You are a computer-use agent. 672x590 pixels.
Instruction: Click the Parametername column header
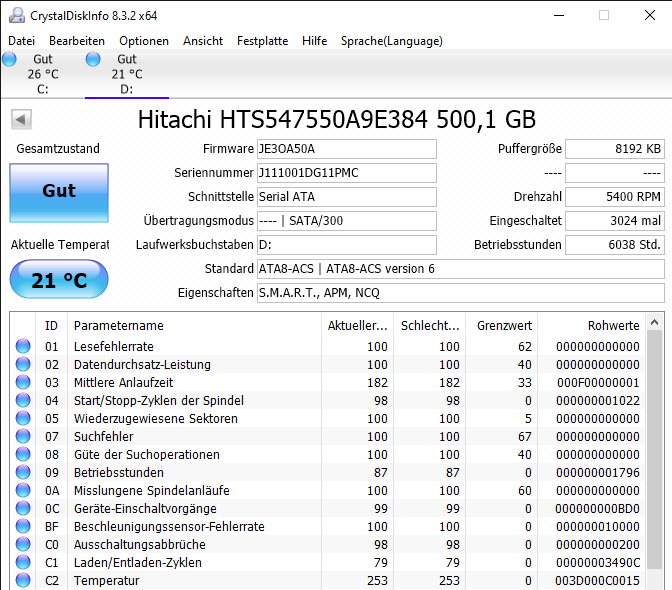[194, 326]
